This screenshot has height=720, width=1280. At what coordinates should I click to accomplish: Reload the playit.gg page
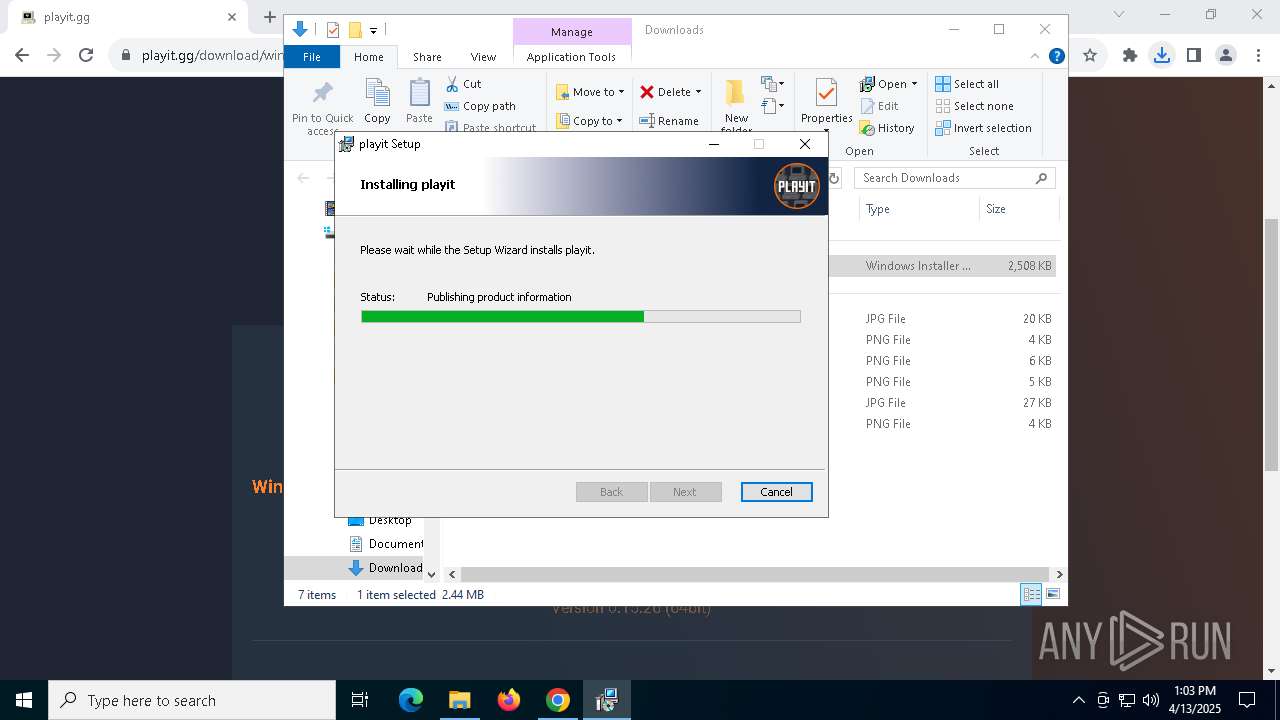86,55
